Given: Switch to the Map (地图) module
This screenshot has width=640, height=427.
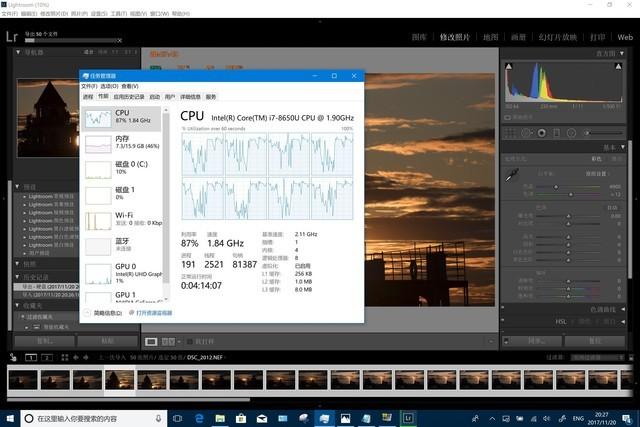Looking at the screenshot, I should [490, 37].
